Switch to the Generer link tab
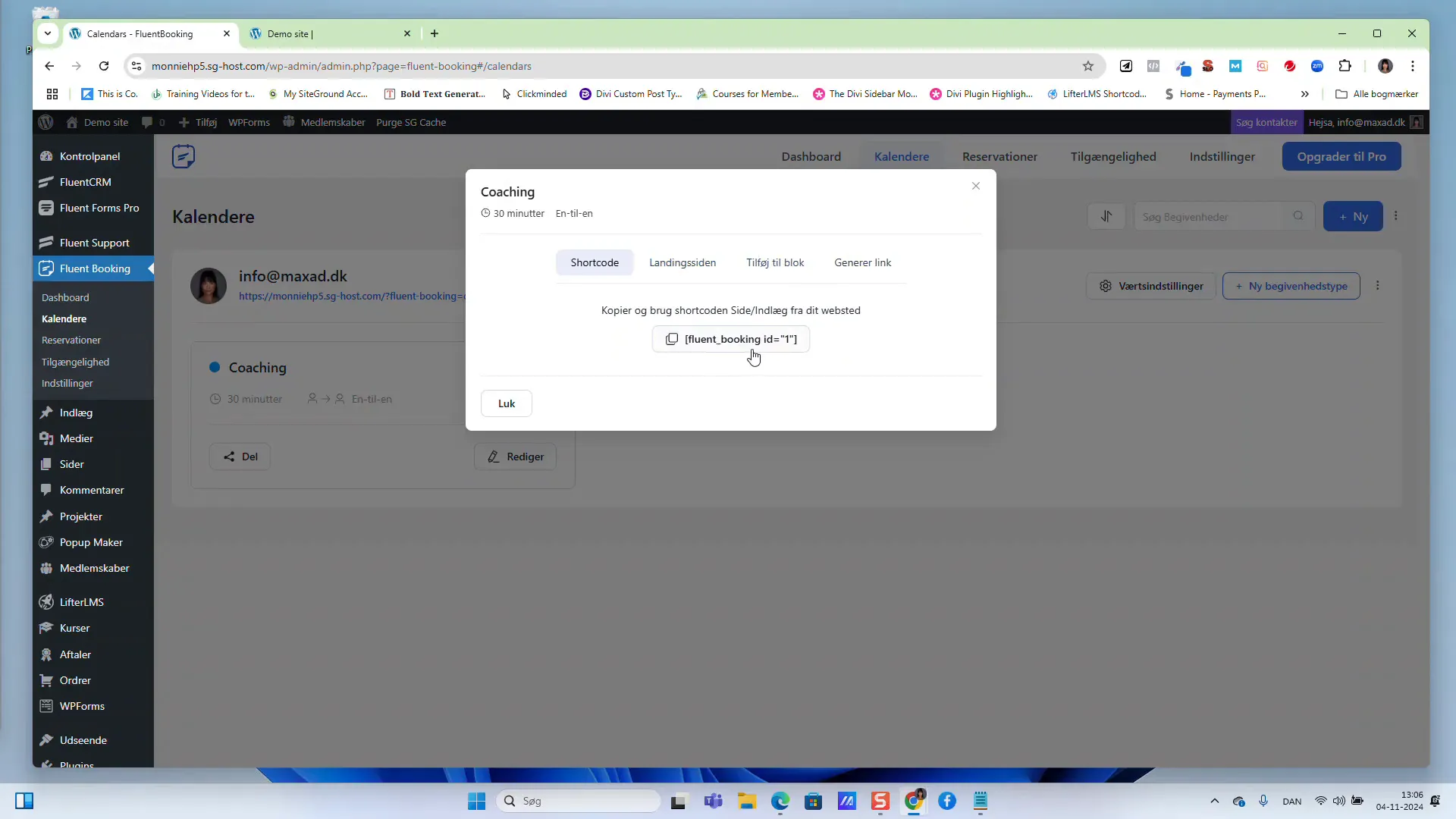Image resolution: width=1456 pixels, height=819 pixels. (863, 262)
